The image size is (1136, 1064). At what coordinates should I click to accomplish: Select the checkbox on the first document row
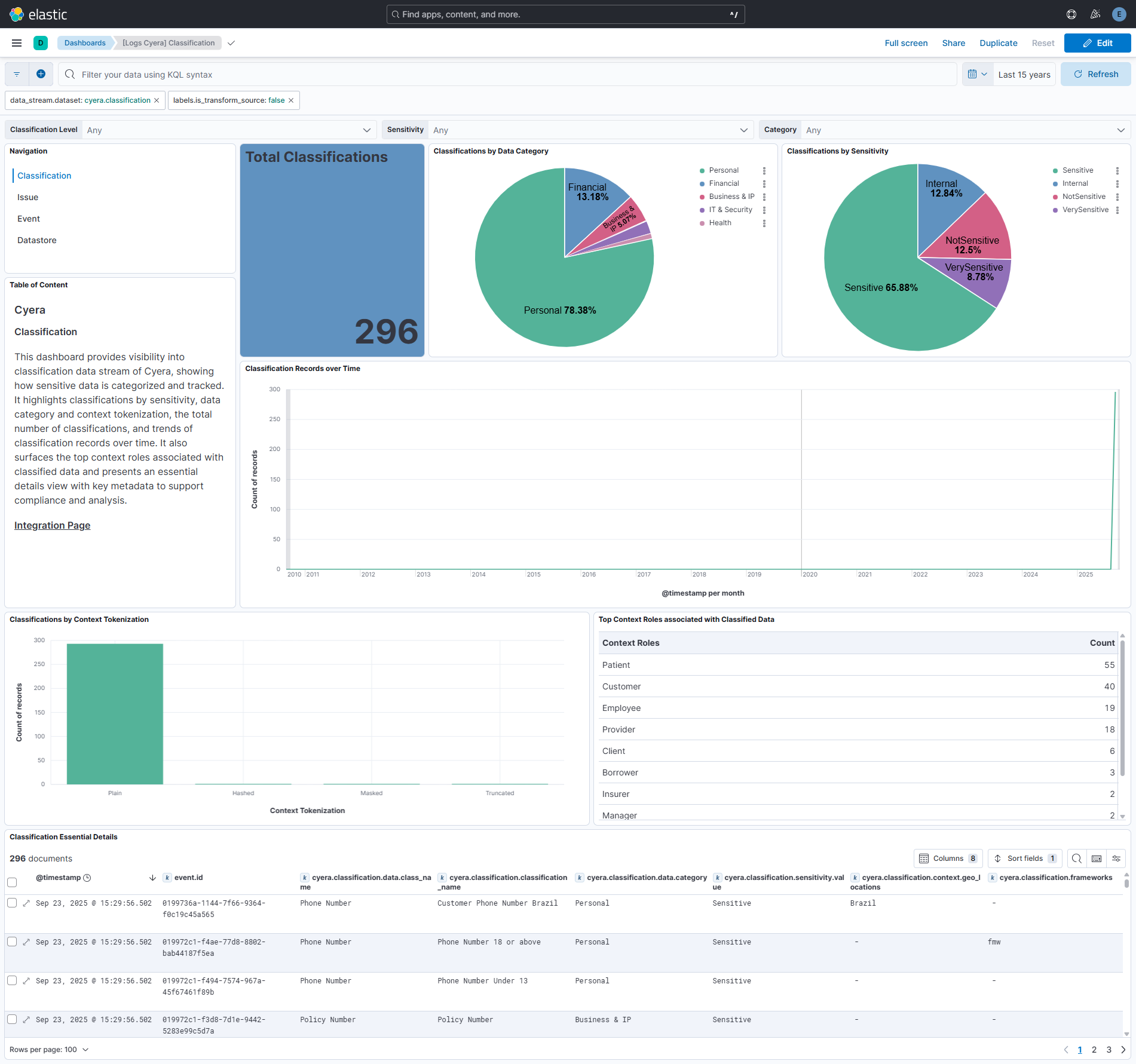(x=12, y=903)
